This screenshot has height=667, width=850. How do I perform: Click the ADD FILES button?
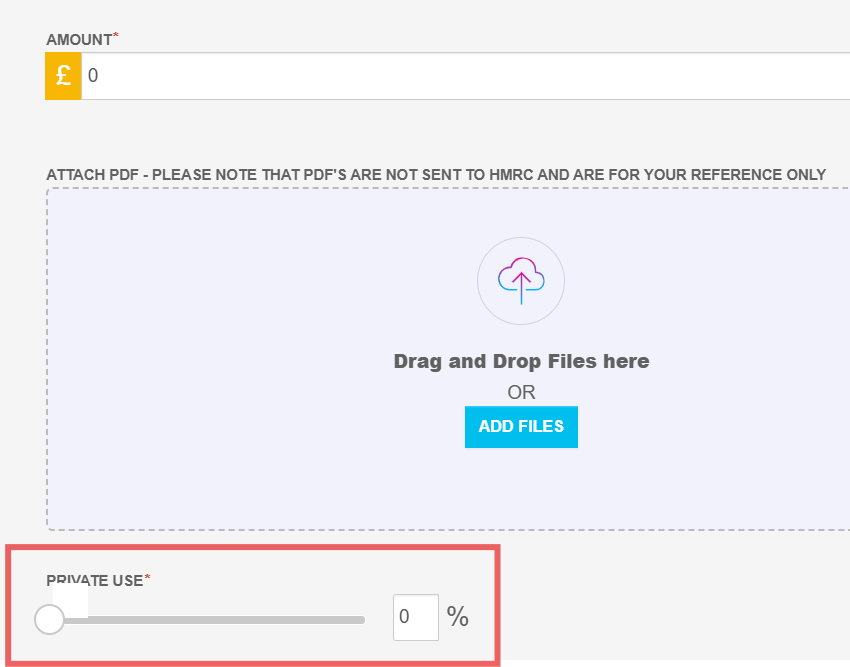pos(521,427)
